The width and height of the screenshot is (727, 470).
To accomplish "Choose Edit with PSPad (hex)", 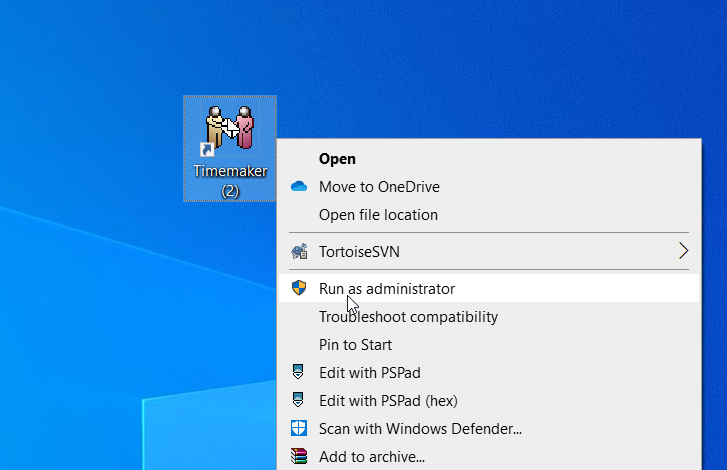I will (x=489, y=400).
